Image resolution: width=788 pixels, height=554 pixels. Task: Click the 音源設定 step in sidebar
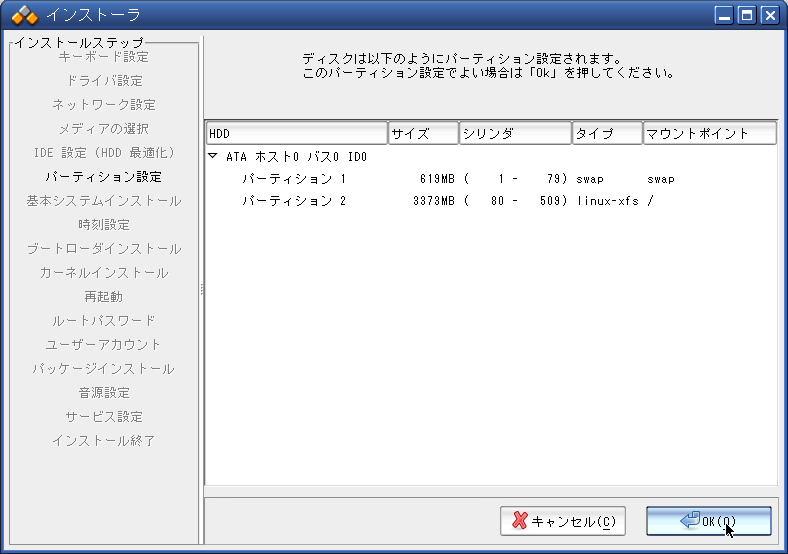104,393
